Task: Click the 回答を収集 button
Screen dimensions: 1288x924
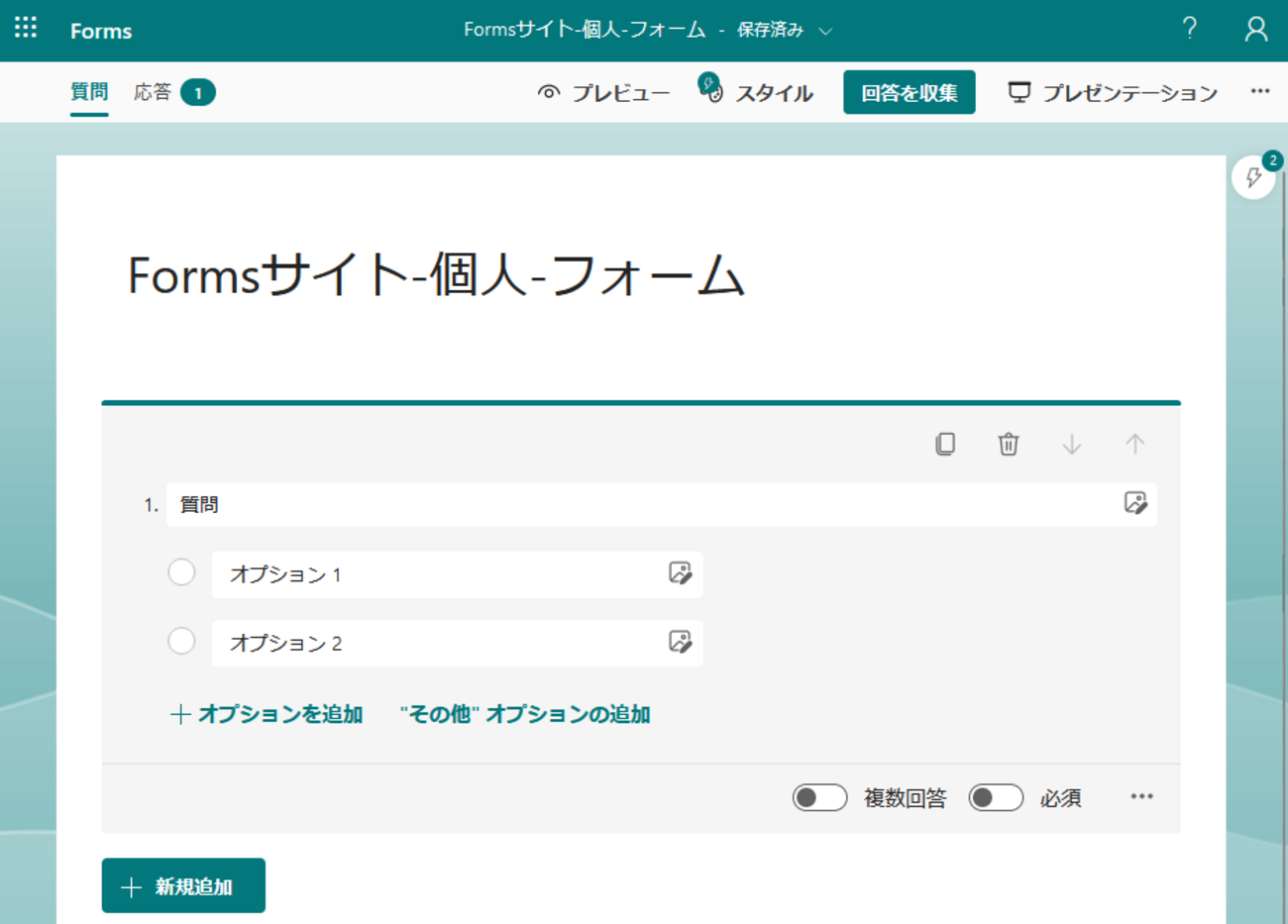Action: click(909, 92)
